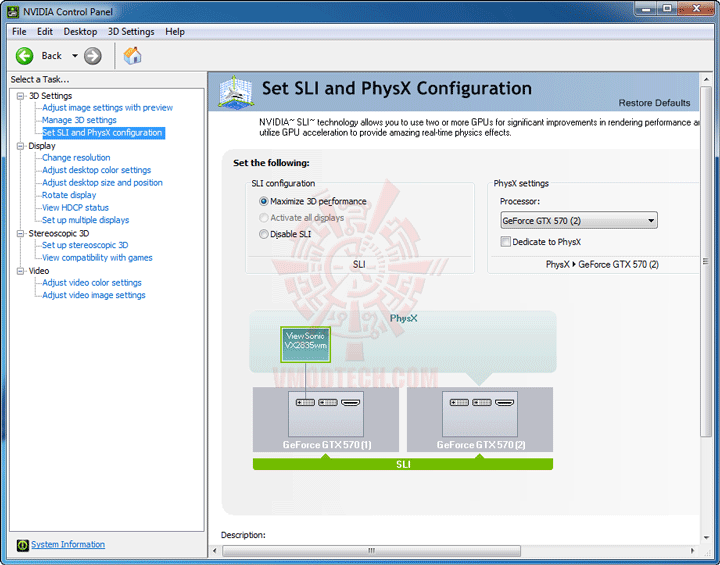The height and width of the screenshot is (565, 720).
Task: Click the vertical scrollbar up arrow
Action: click(x=706, y=80)
